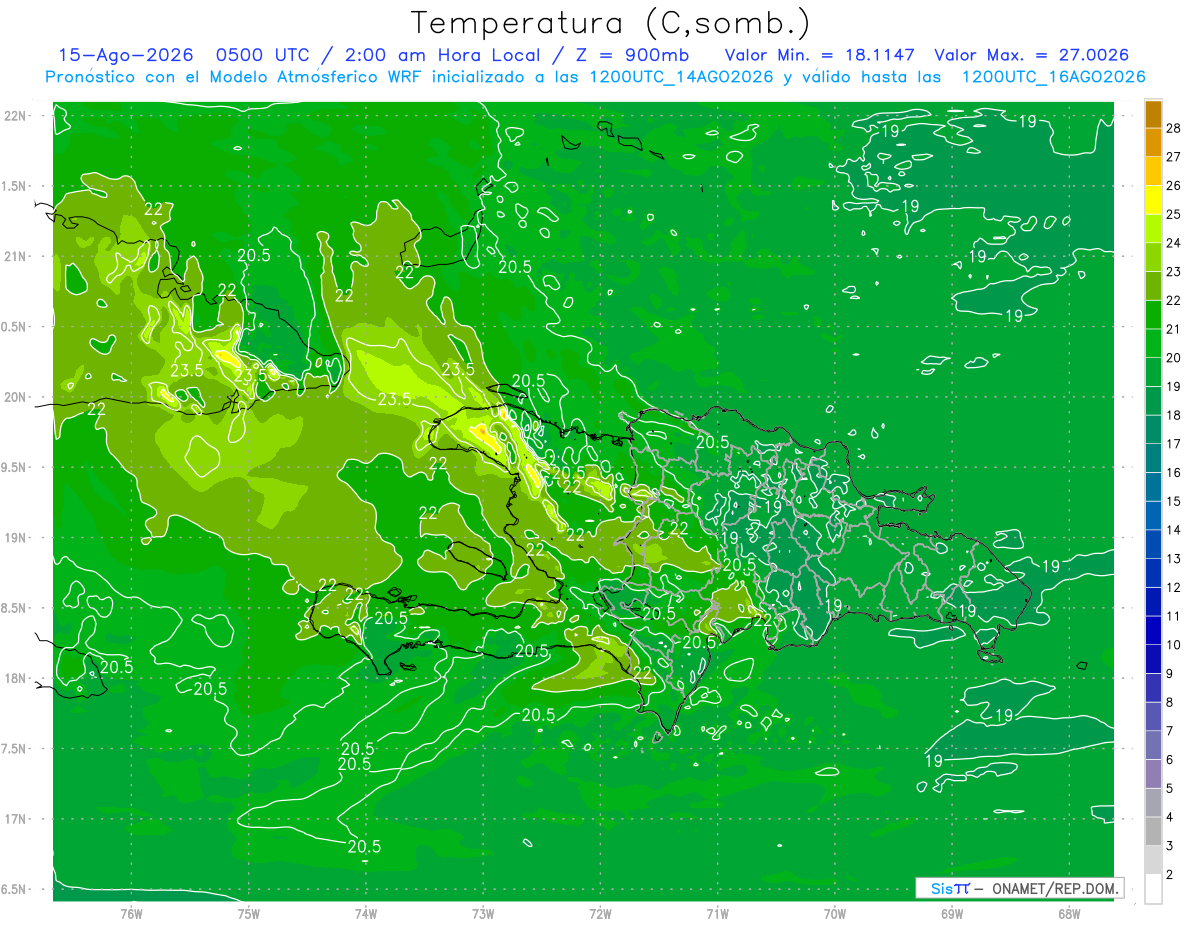Pick the dark blue swatch between 10 and 11
Viewport: 1200px width, 927px height.
(1153, 630)
